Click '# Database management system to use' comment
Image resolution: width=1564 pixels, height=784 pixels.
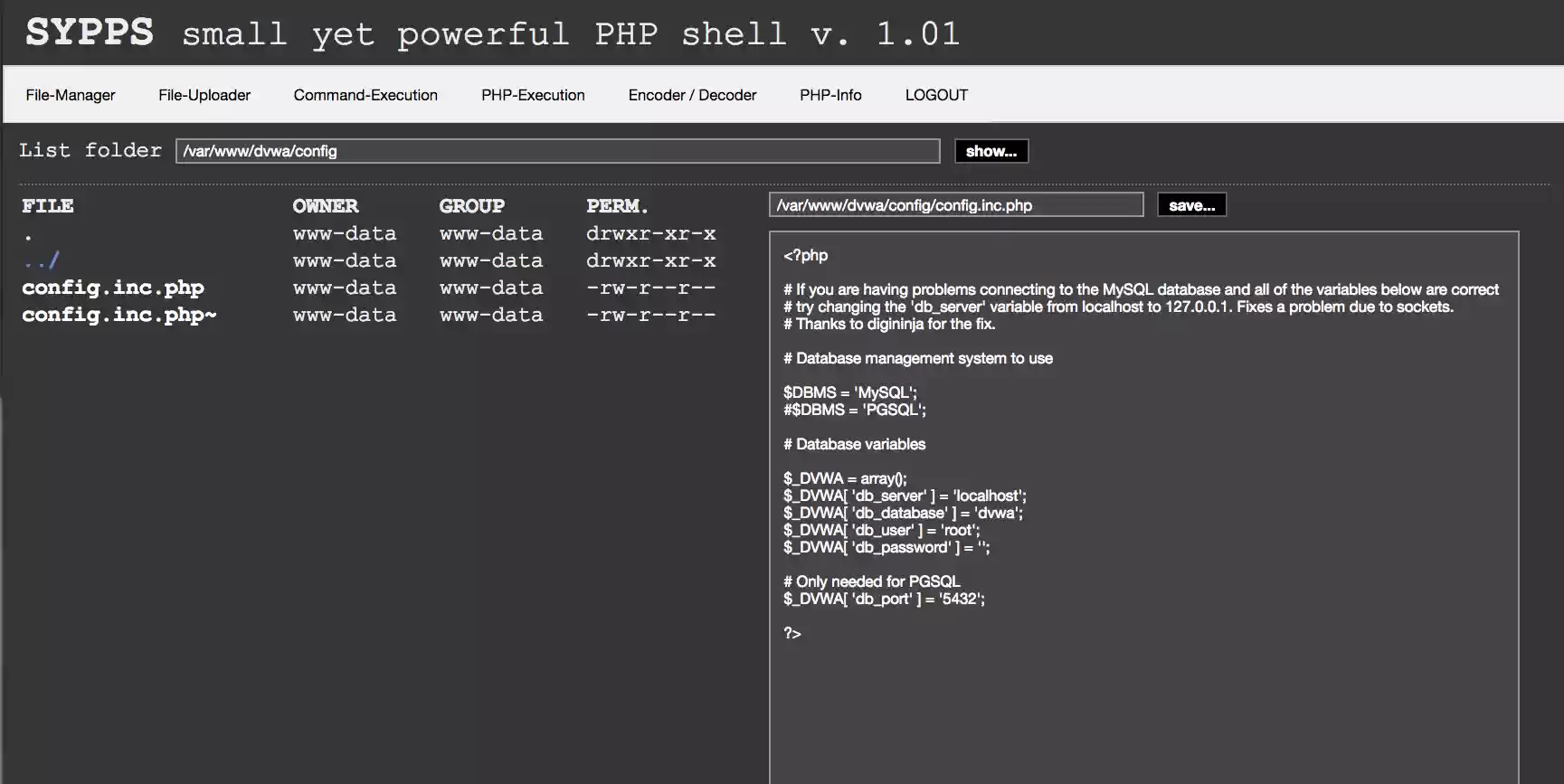[918, 358]
